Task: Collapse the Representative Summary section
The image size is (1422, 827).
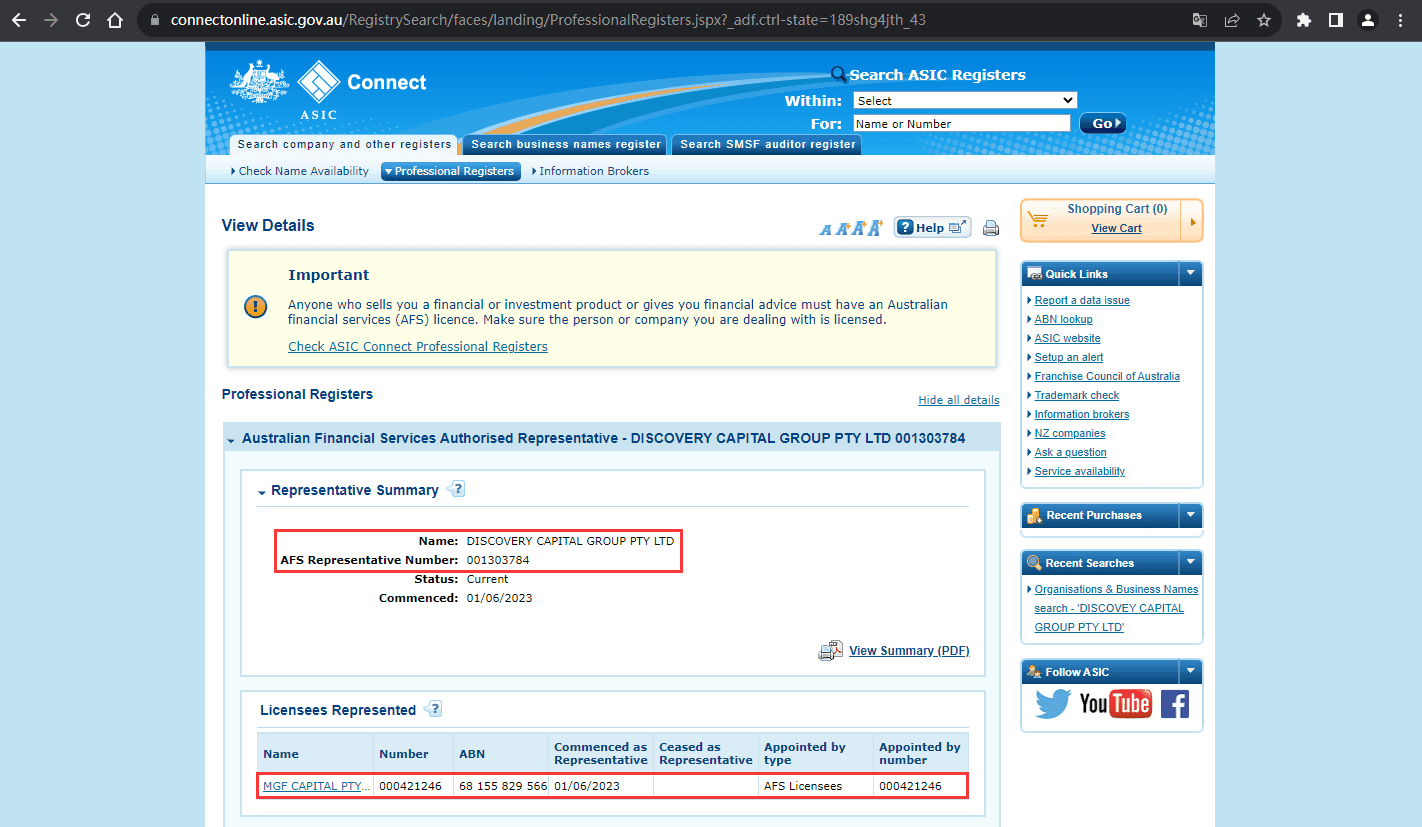Action: (262, 491)
